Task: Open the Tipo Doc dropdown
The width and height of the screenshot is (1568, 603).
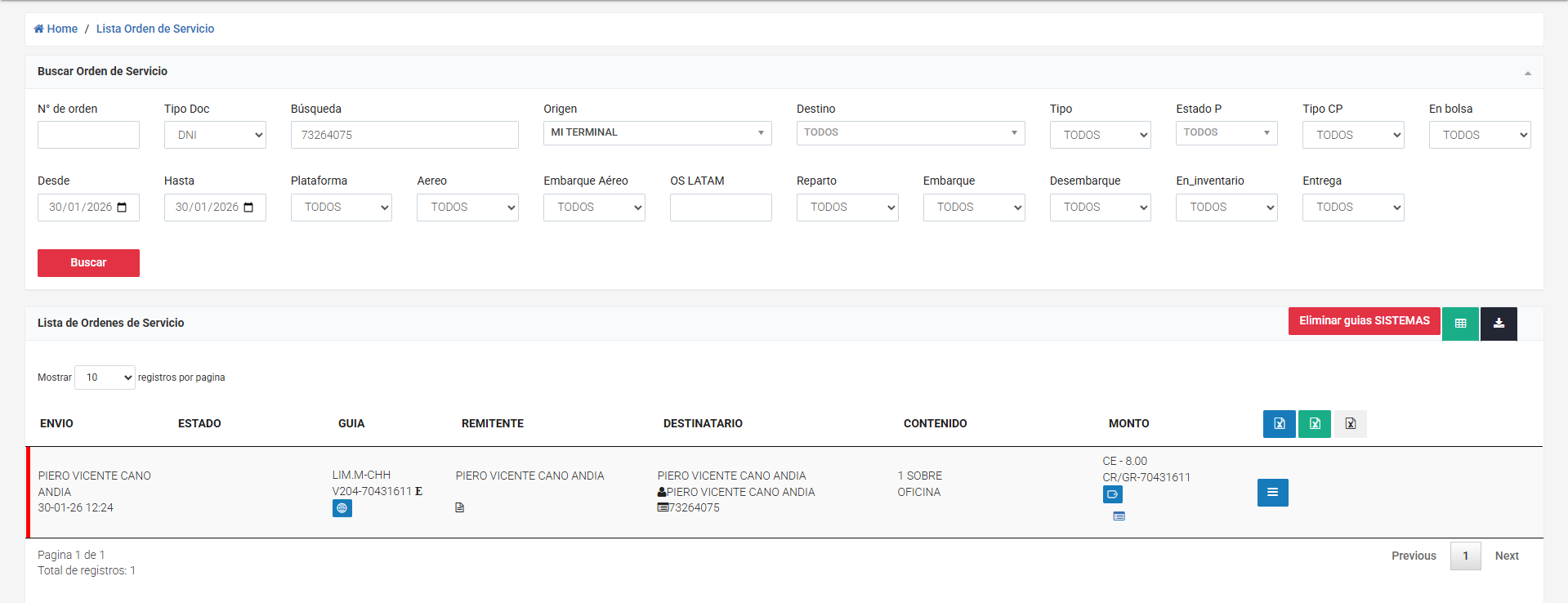Action: (x=215, y=135)
